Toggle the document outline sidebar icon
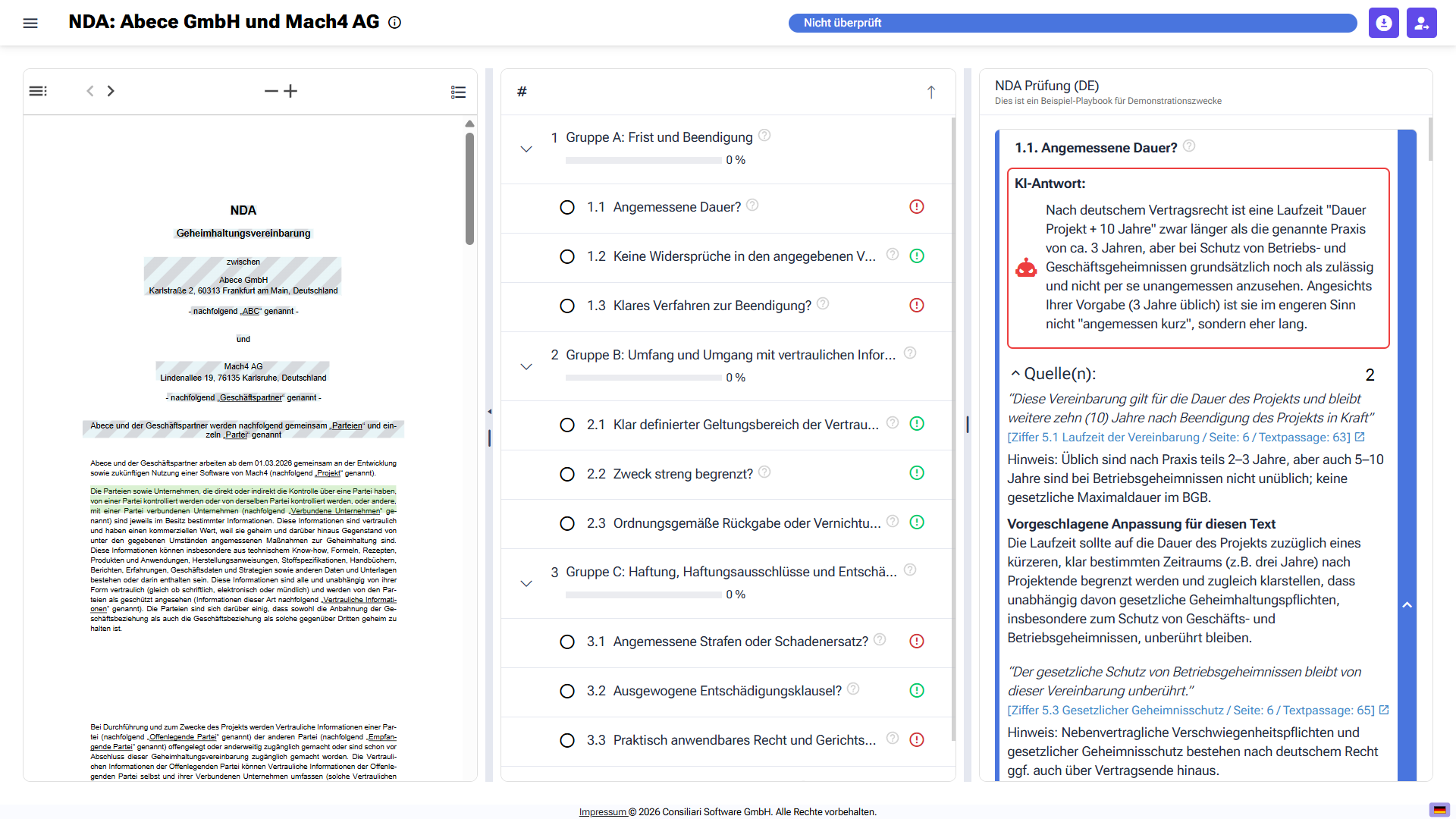 coord(38,91)
